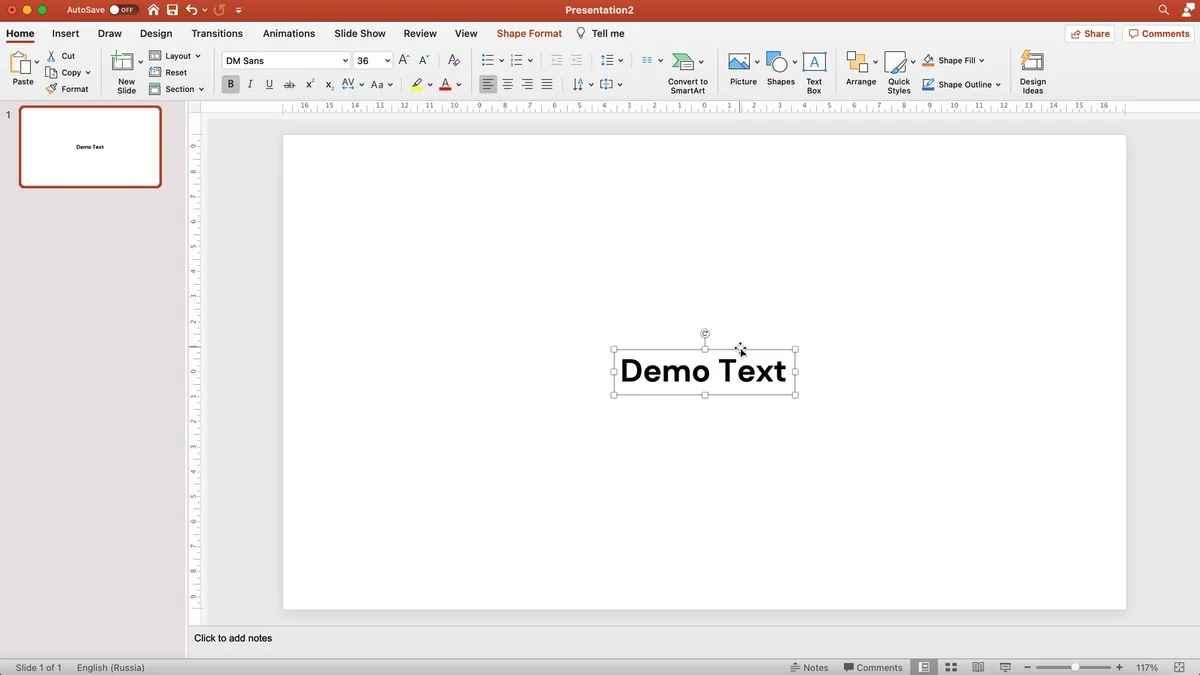The image size is (1200, 675).
Task: Click the Tell me search box
Action: click(601, 34)
